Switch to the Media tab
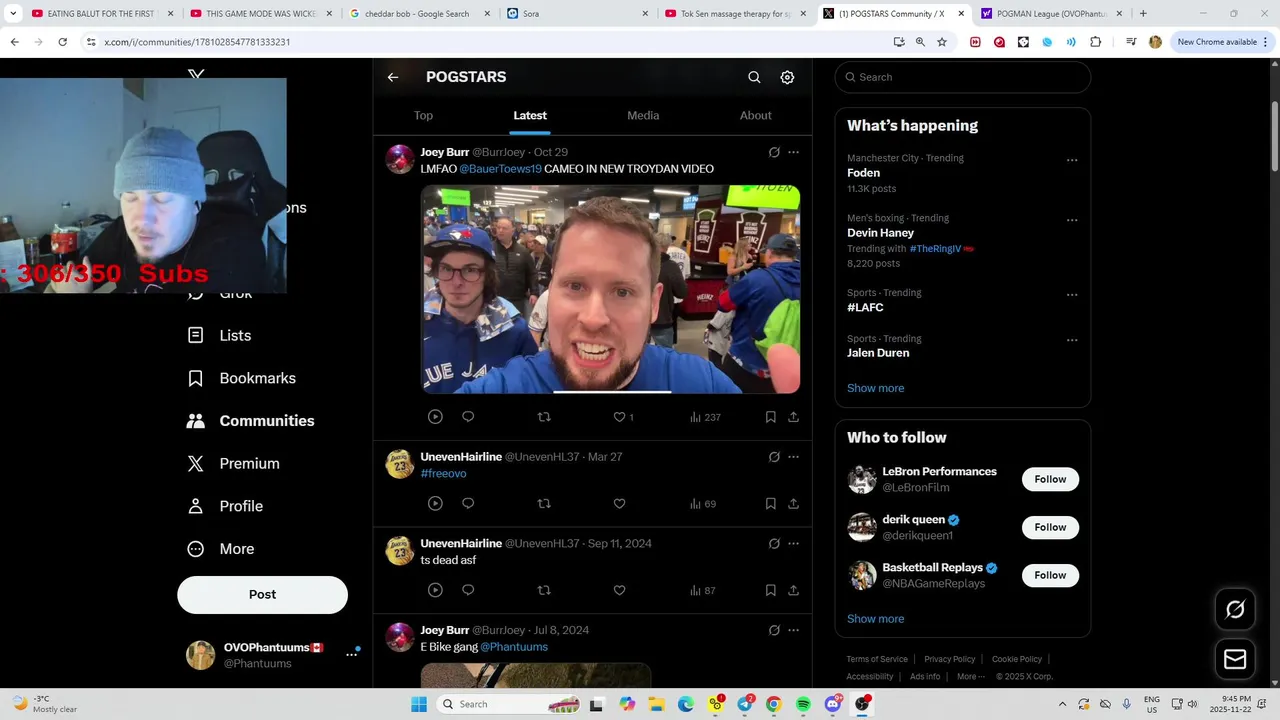Screen dimensions: 1280x720 click(x=643, y=115)
